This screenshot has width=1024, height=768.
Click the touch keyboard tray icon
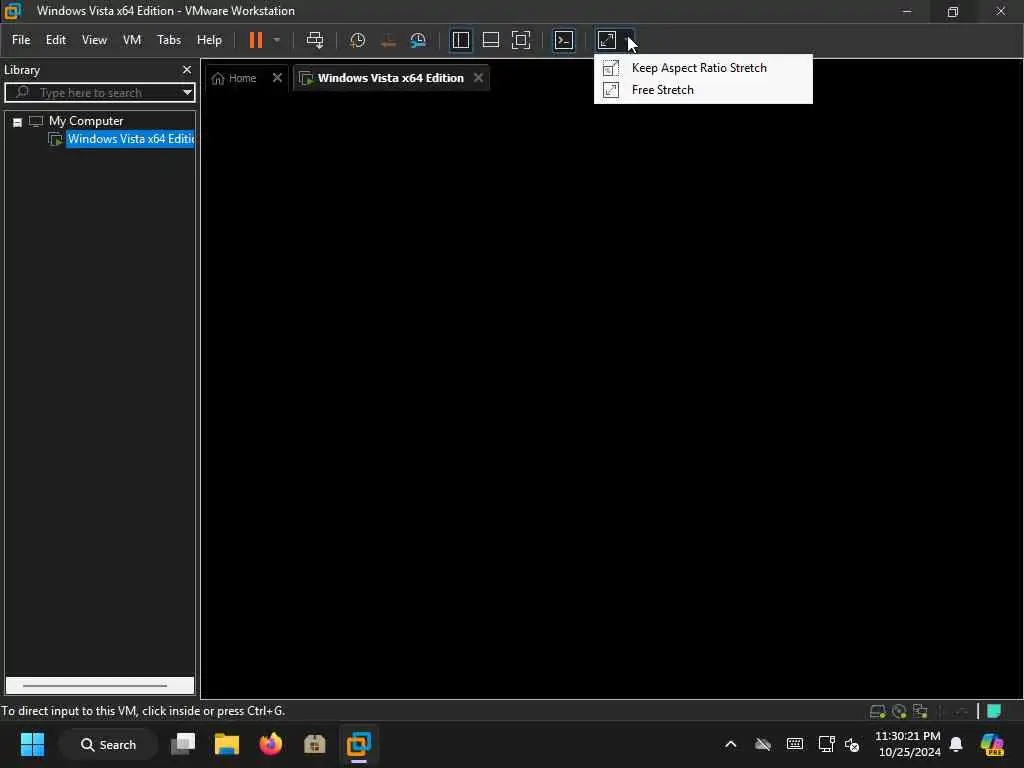tap(795, 744)
